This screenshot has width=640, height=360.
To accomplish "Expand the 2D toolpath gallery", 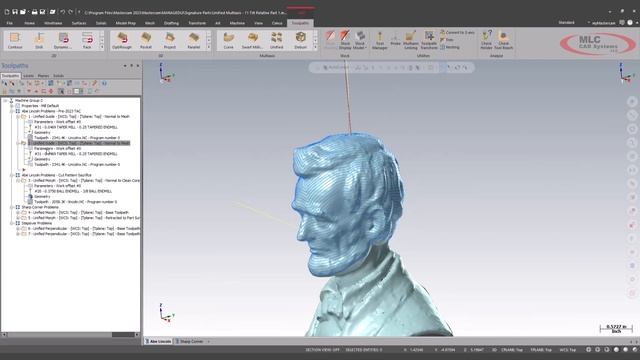I will point(102,47).
